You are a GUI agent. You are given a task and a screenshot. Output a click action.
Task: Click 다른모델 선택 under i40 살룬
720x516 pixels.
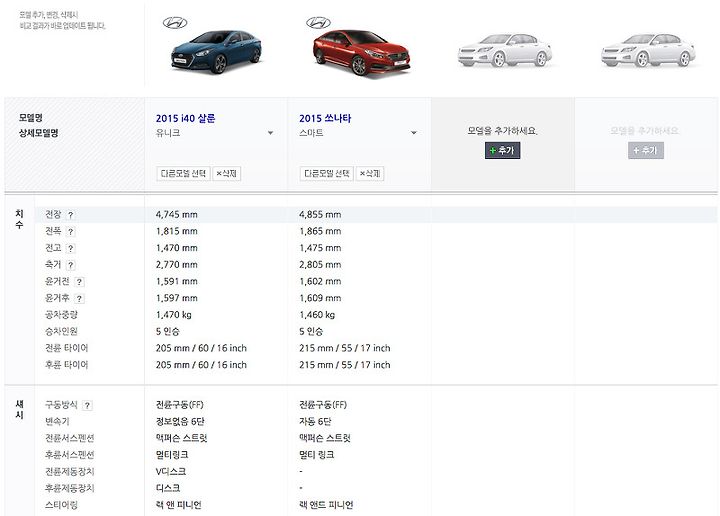click(x=183, y=174)
